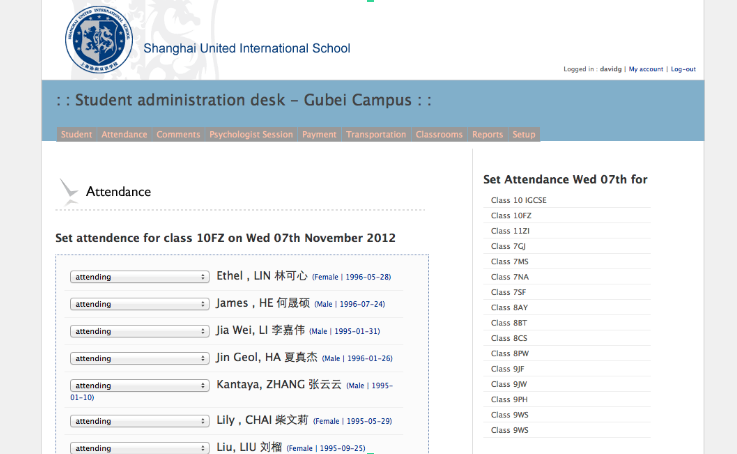Select Class 10 IGCSE in sidebar
This screenshot has height=454, width=737.
pyautogui.click(x=518, y=200)
